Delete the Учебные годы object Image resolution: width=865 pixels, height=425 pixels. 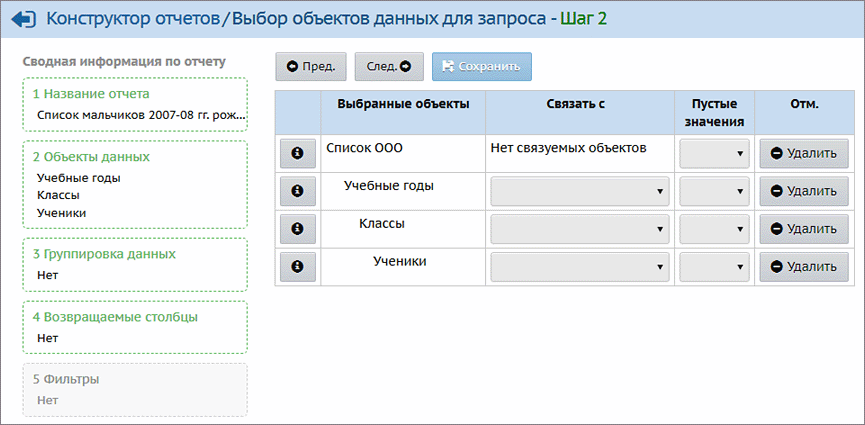coord(804,191)
